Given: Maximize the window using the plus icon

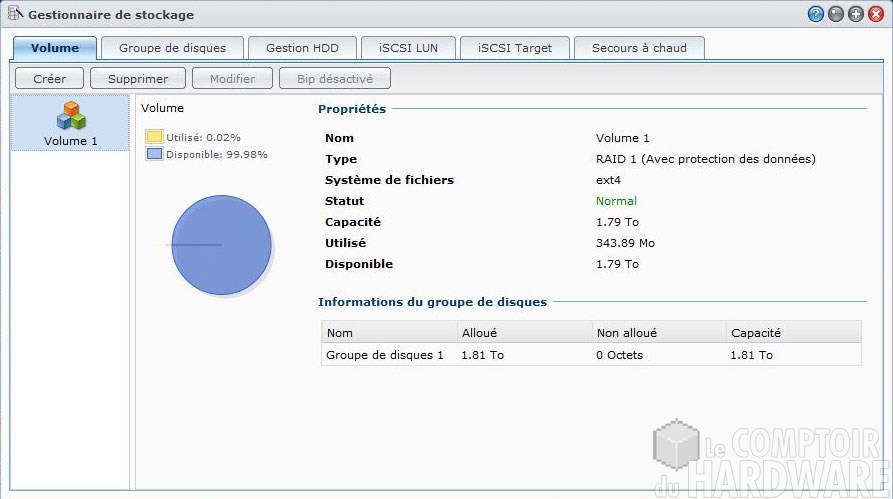Looking at the screenshot, I should tap(856, 14).
